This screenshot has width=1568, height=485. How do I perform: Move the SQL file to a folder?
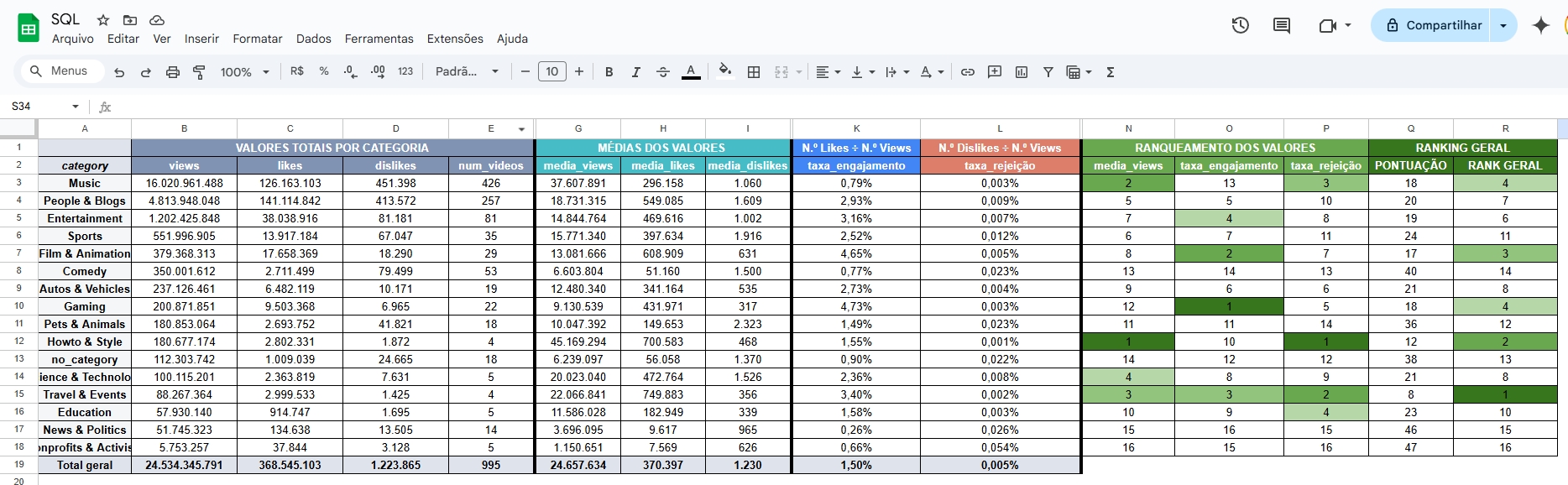(130, 20)
